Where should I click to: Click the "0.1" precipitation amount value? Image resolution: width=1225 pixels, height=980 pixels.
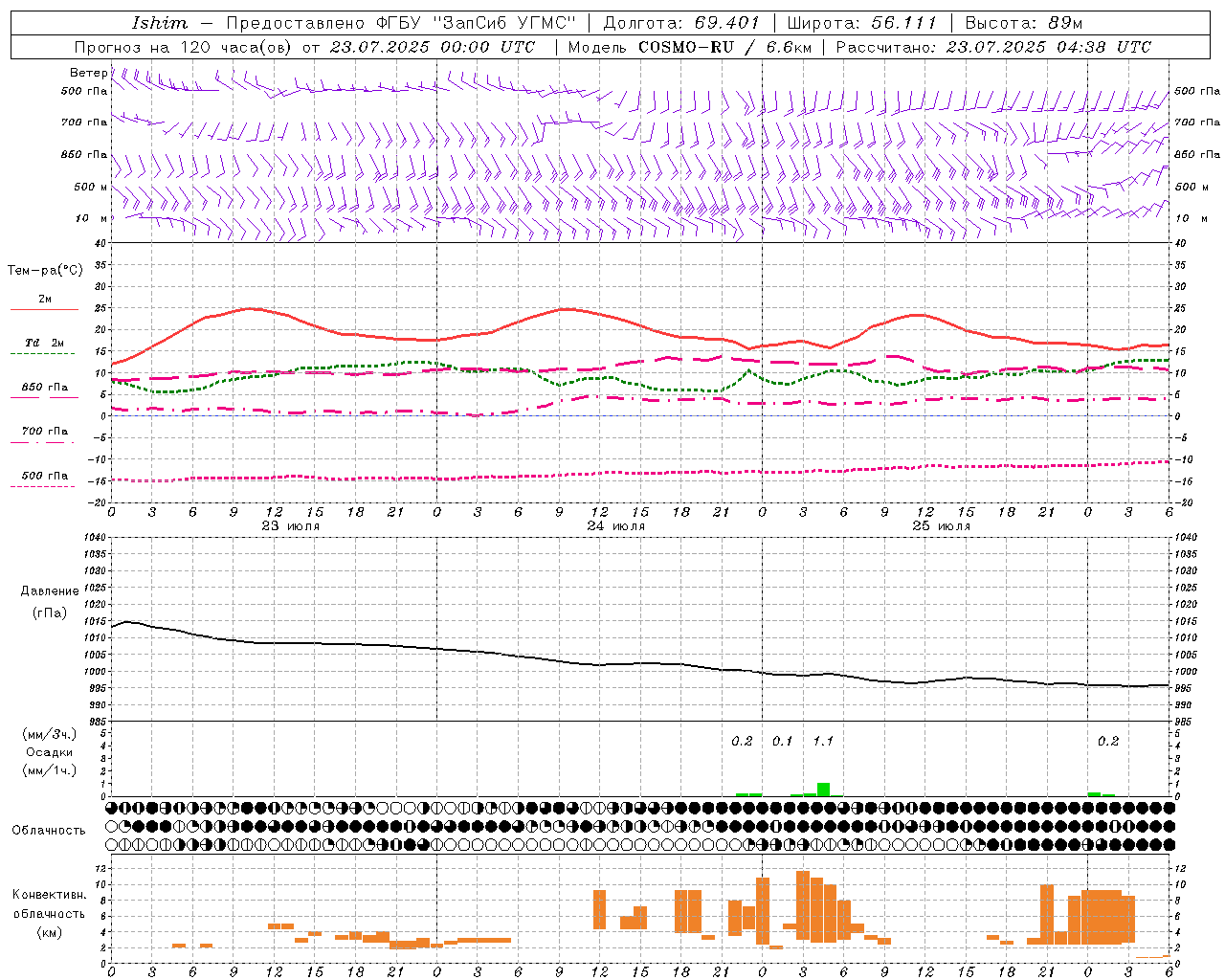coord(783,742)
